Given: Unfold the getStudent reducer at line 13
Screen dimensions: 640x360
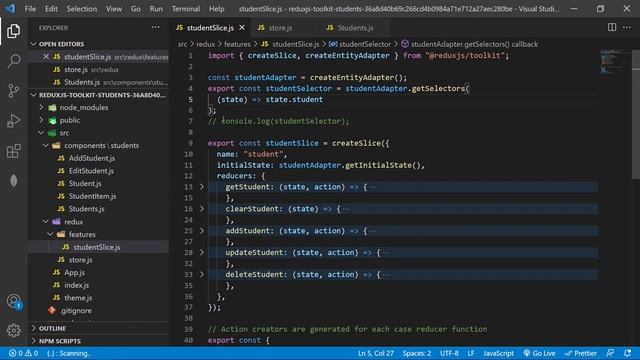Looking at the screenshot, I should [x=202, y=187].
